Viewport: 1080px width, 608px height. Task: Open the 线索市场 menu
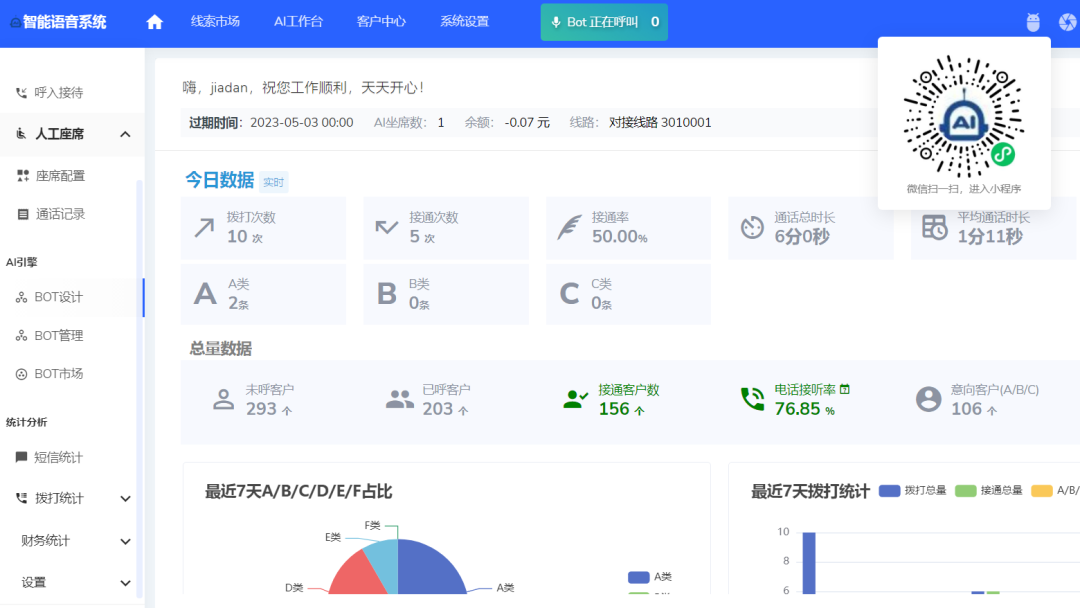point(216,21)
